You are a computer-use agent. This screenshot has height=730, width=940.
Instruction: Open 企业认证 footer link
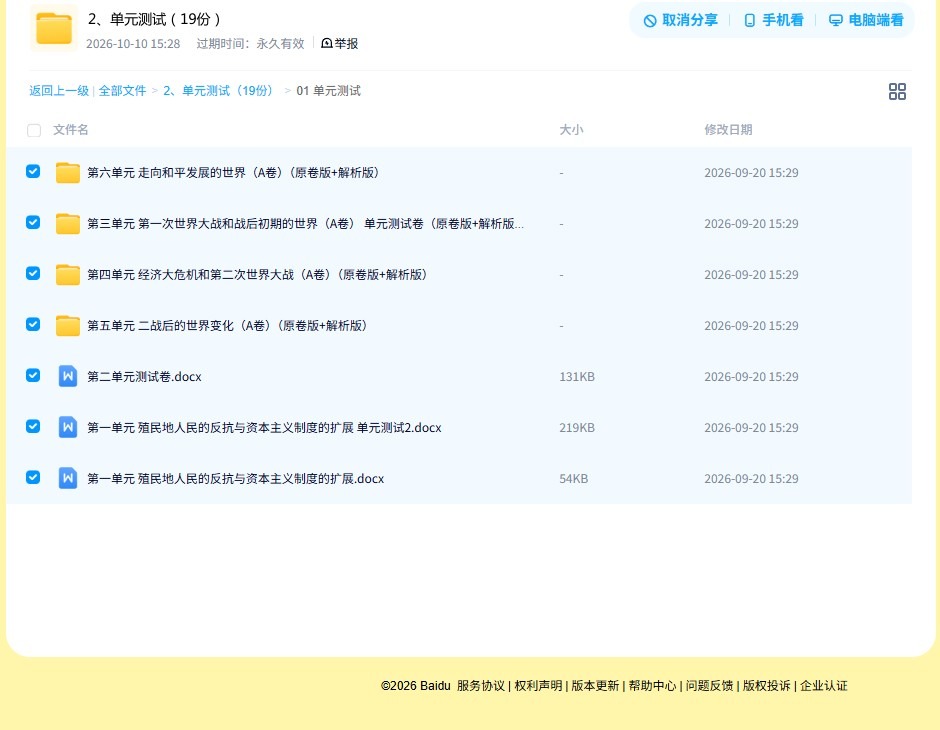click(x=824, y=686)
